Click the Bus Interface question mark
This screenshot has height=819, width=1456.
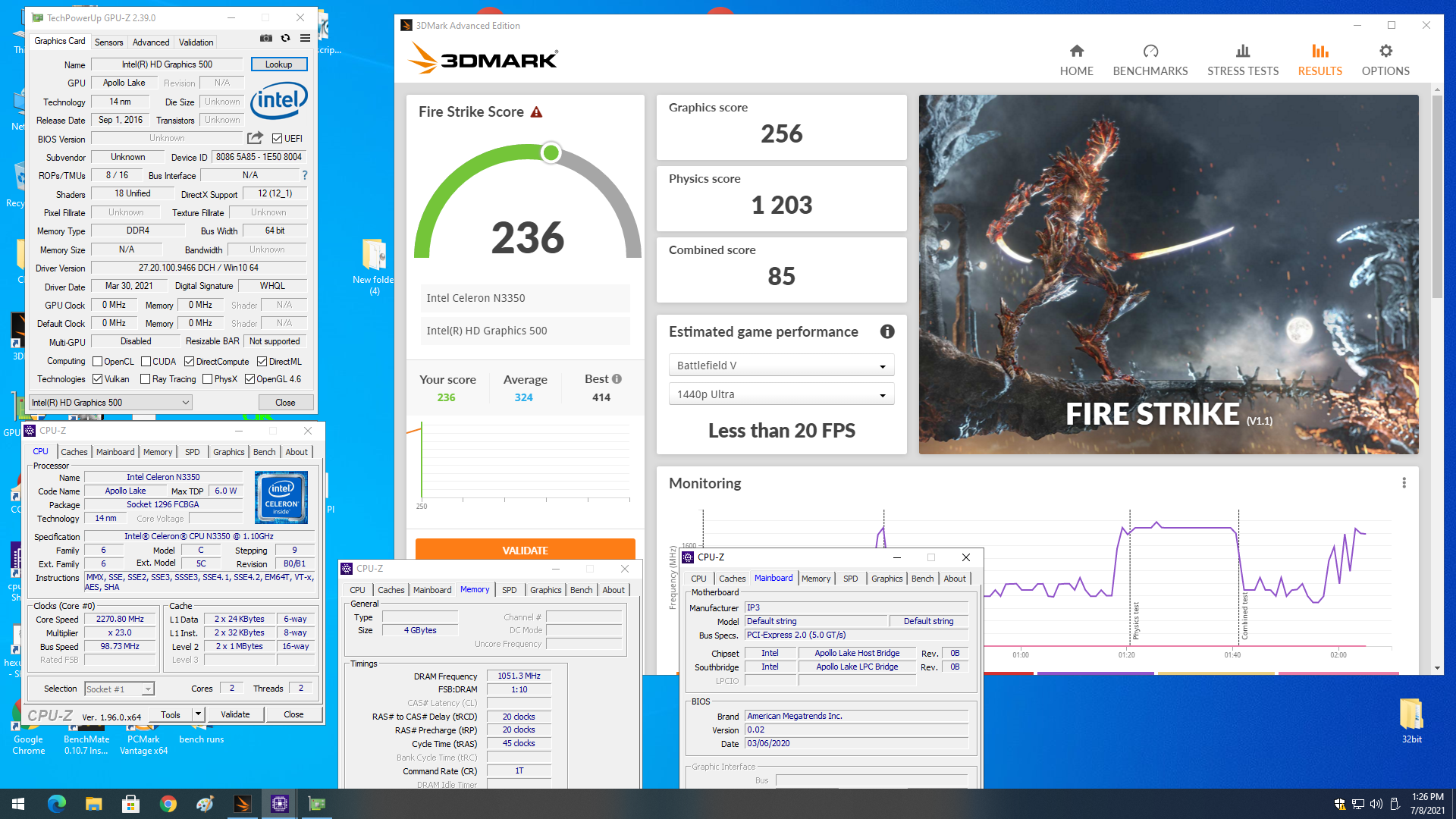pyautogui.click(x=305, y=175)
